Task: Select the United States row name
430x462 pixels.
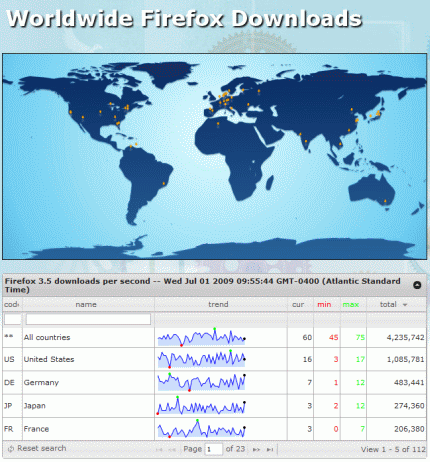Action: point(49,359)
